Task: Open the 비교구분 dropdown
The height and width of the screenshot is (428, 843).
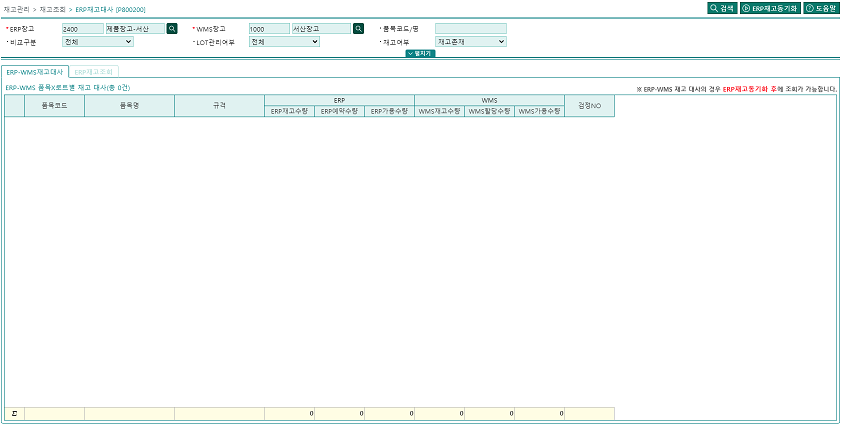Action: (98, 41)
